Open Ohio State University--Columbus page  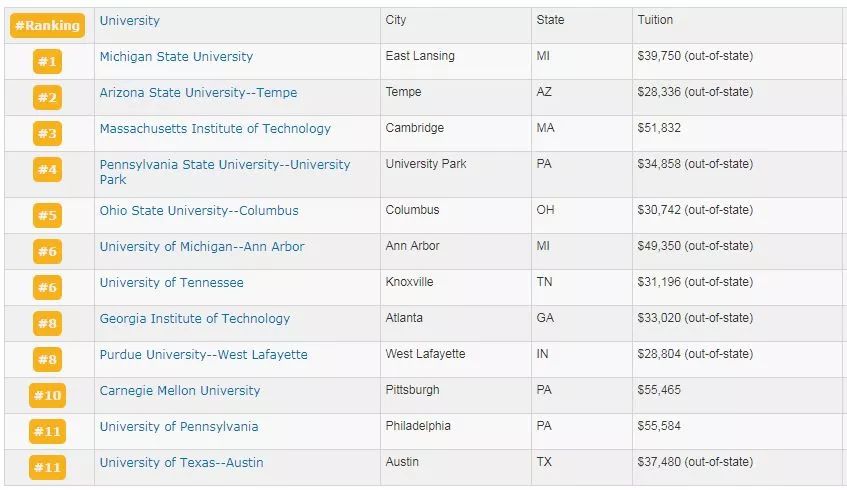(198, 211)
